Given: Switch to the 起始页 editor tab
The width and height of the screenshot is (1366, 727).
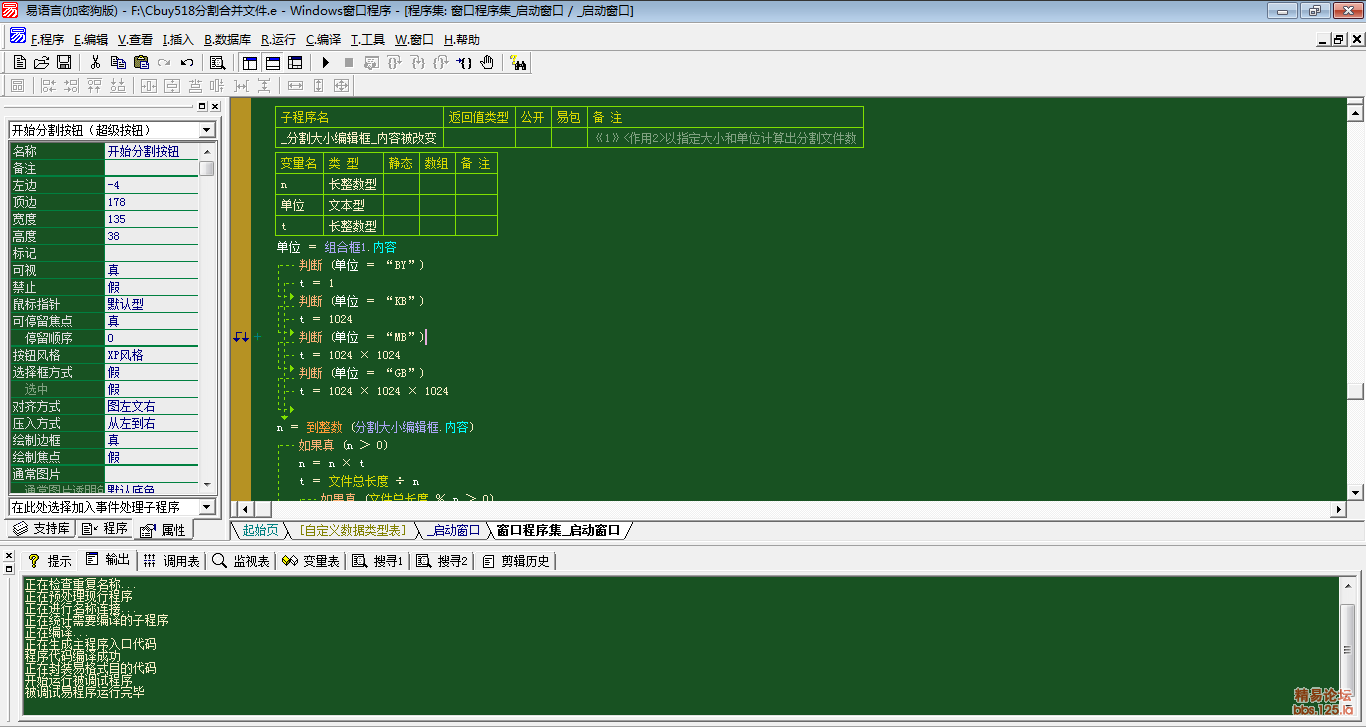Looking at the screenshot, I should 261,530.
